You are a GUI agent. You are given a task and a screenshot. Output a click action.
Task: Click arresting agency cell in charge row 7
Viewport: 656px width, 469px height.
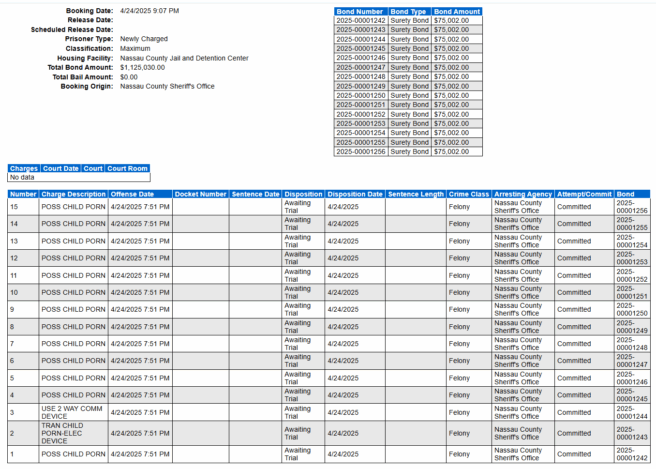(523, 343)
